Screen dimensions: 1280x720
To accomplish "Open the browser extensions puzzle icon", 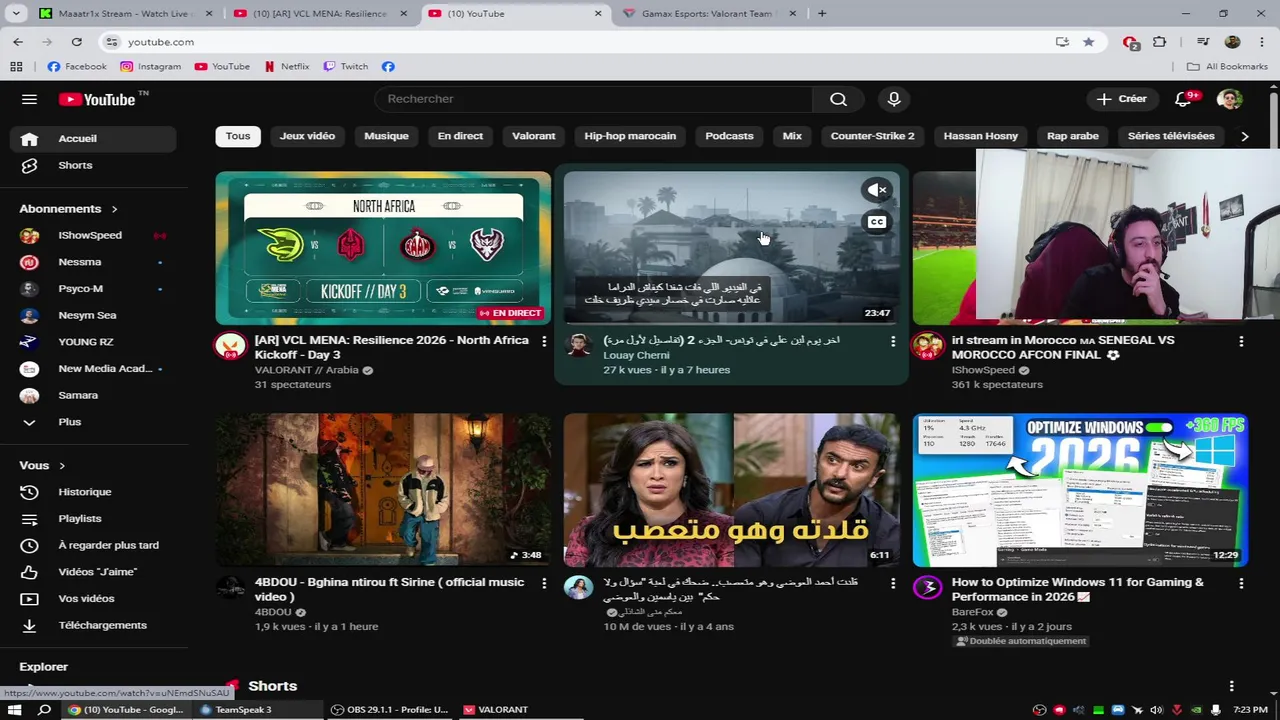I will click(1160, 42).
